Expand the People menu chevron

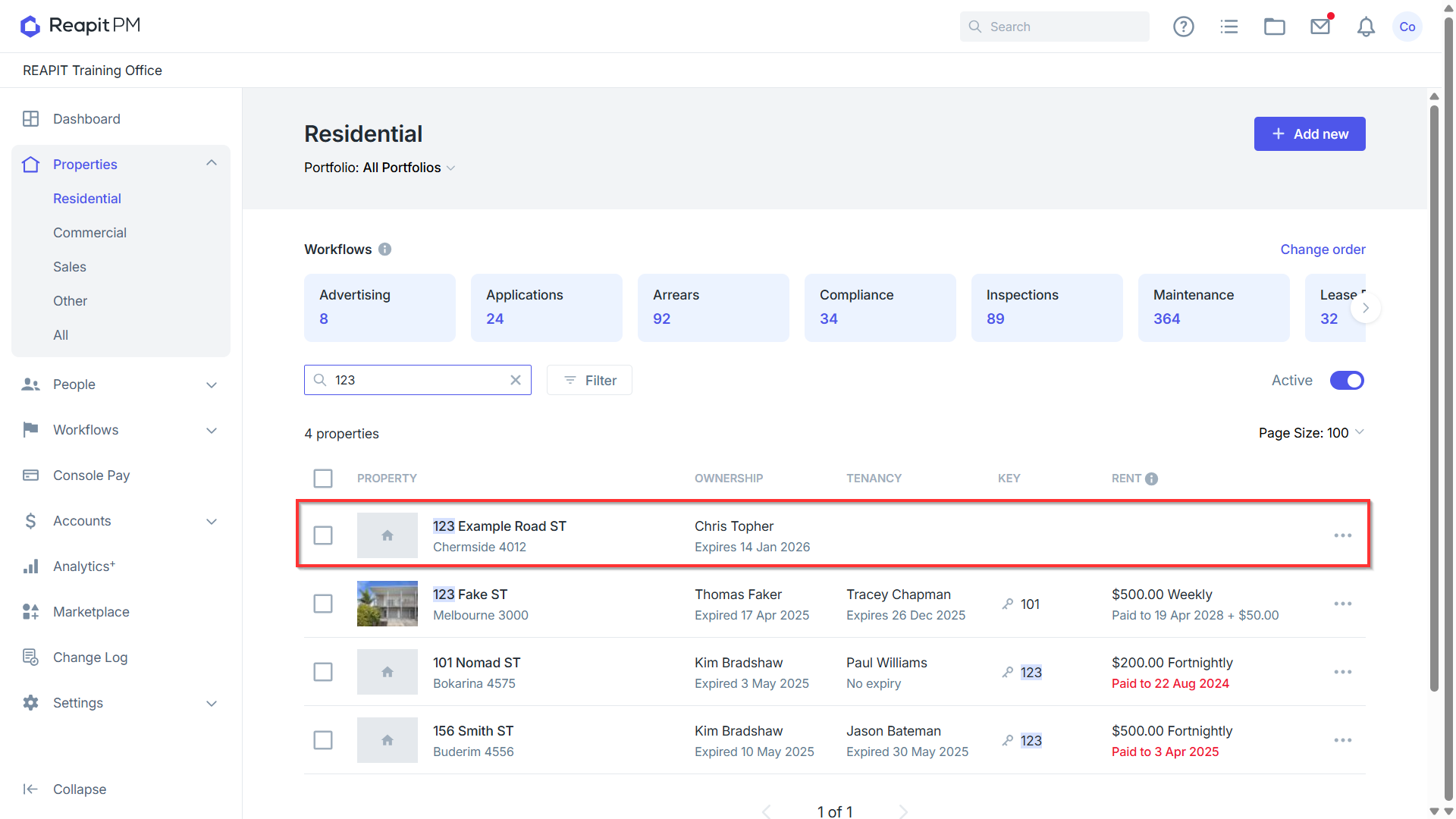(x=212, y=385)
